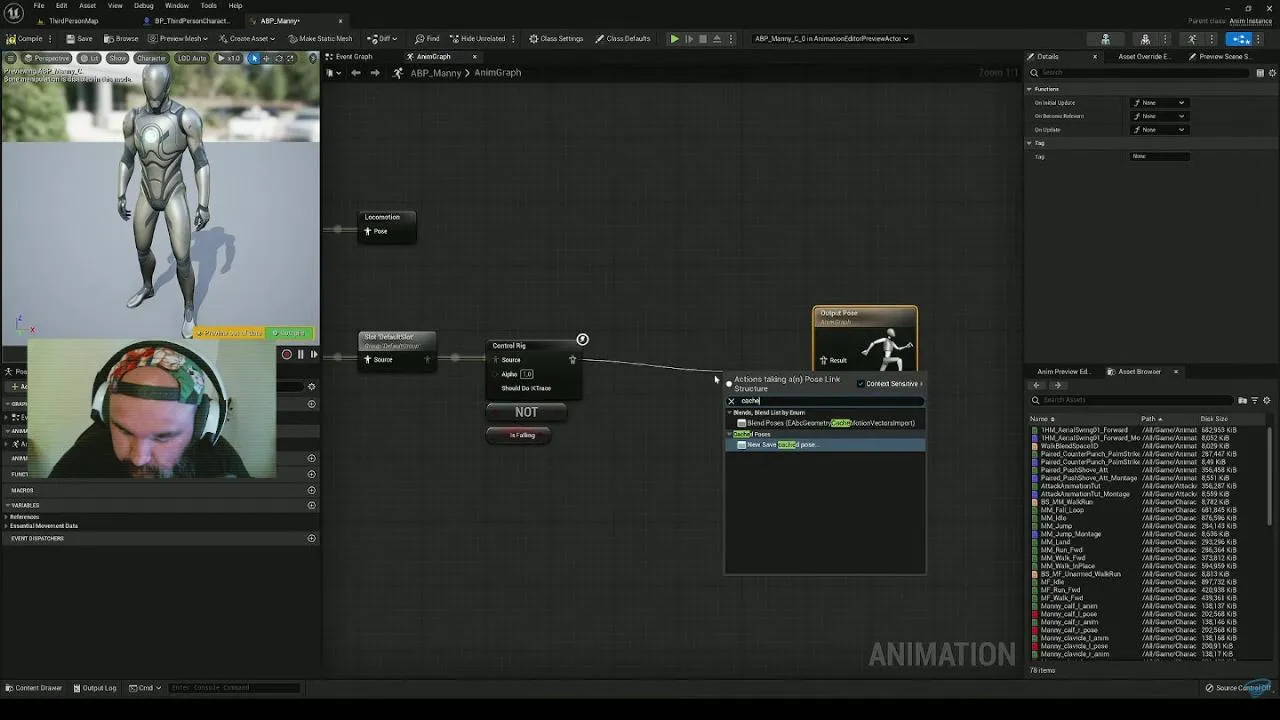This screenshot has height=720, width=1280.
Task: Save the asset with the Save button
Action: (x=79, y=39)
